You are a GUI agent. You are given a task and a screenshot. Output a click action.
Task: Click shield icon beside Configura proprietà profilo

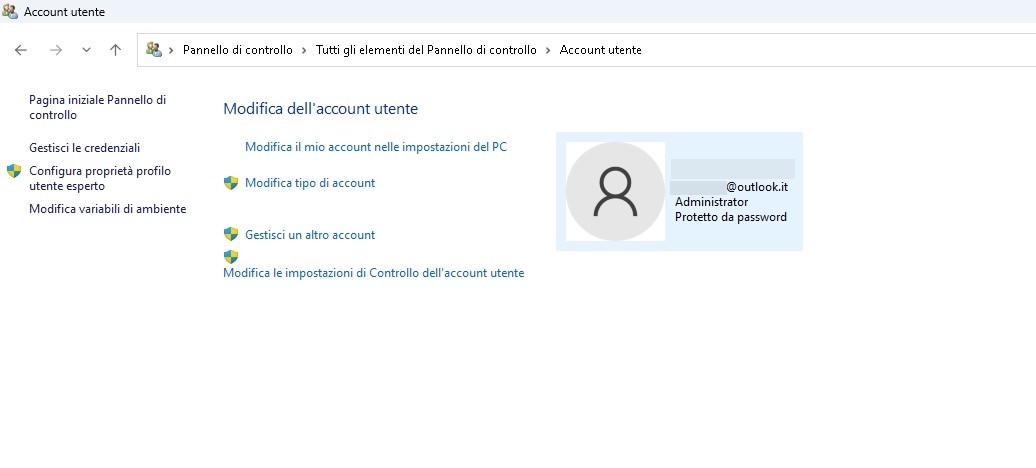(14, 171)
